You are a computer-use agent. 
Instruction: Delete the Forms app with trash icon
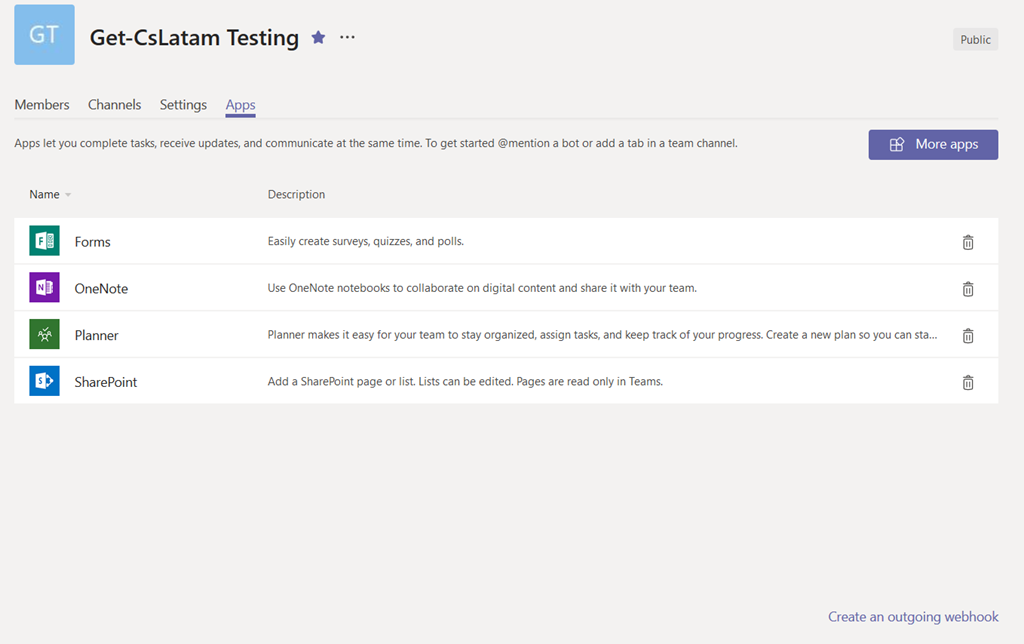point(967,242)
